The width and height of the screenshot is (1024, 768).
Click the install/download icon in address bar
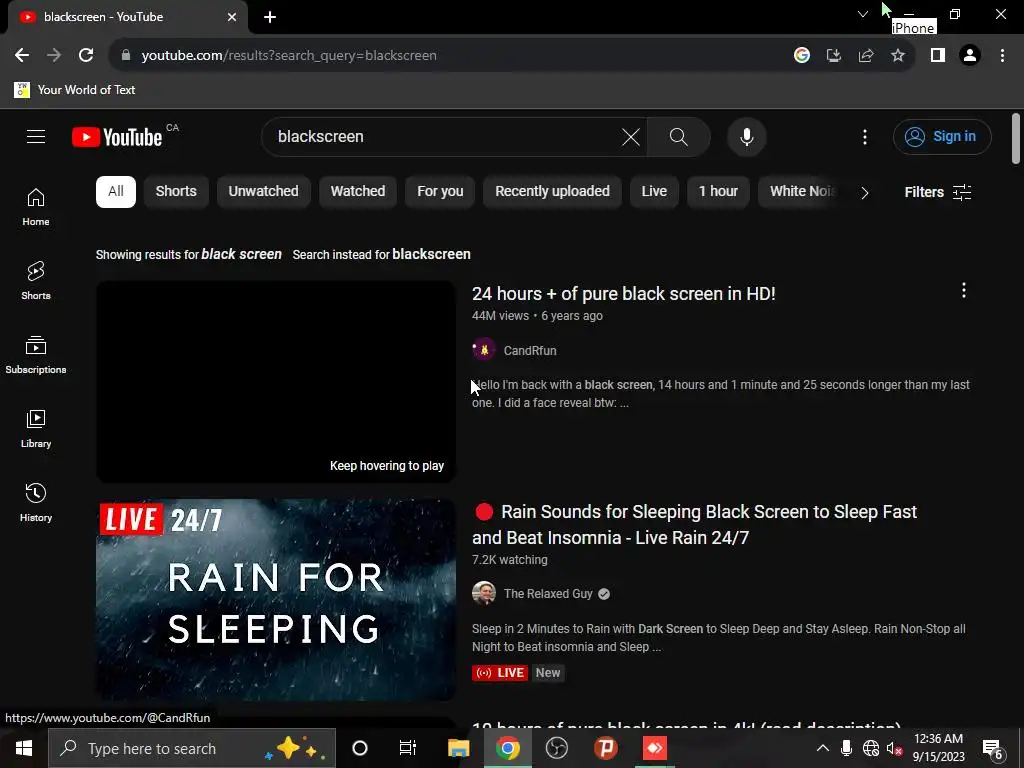click(x=833, y=56)
